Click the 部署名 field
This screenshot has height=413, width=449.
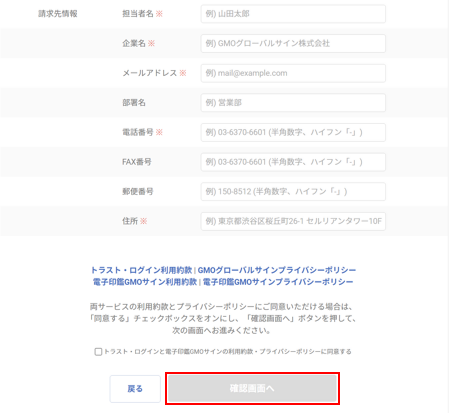click(x=293, y=103)
